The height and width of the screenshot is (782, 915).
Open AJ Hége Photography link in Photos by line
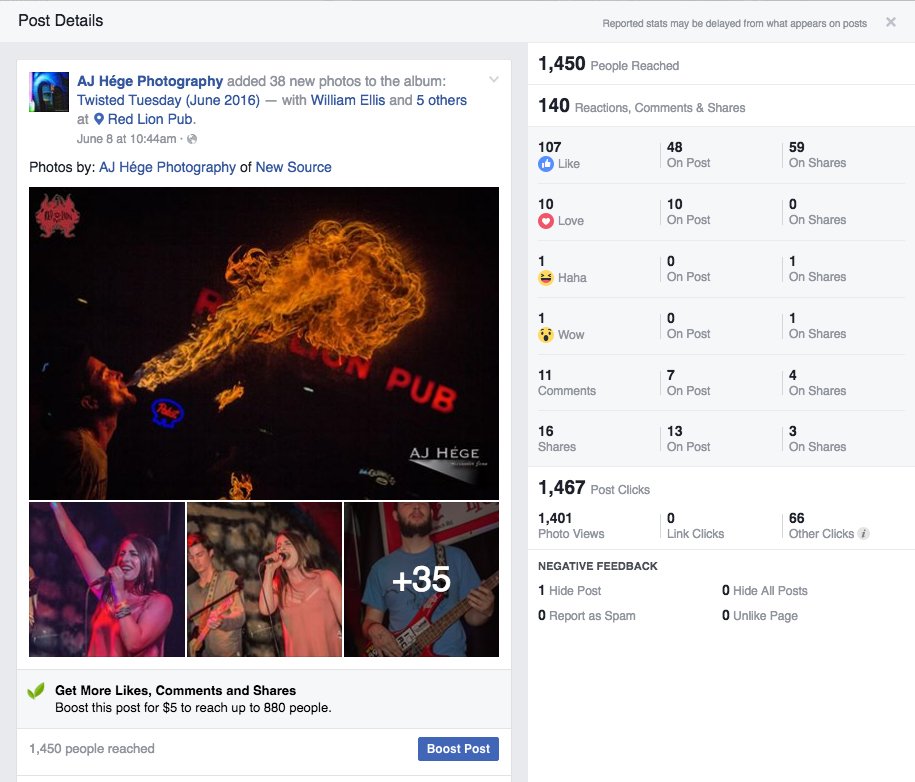167,167
